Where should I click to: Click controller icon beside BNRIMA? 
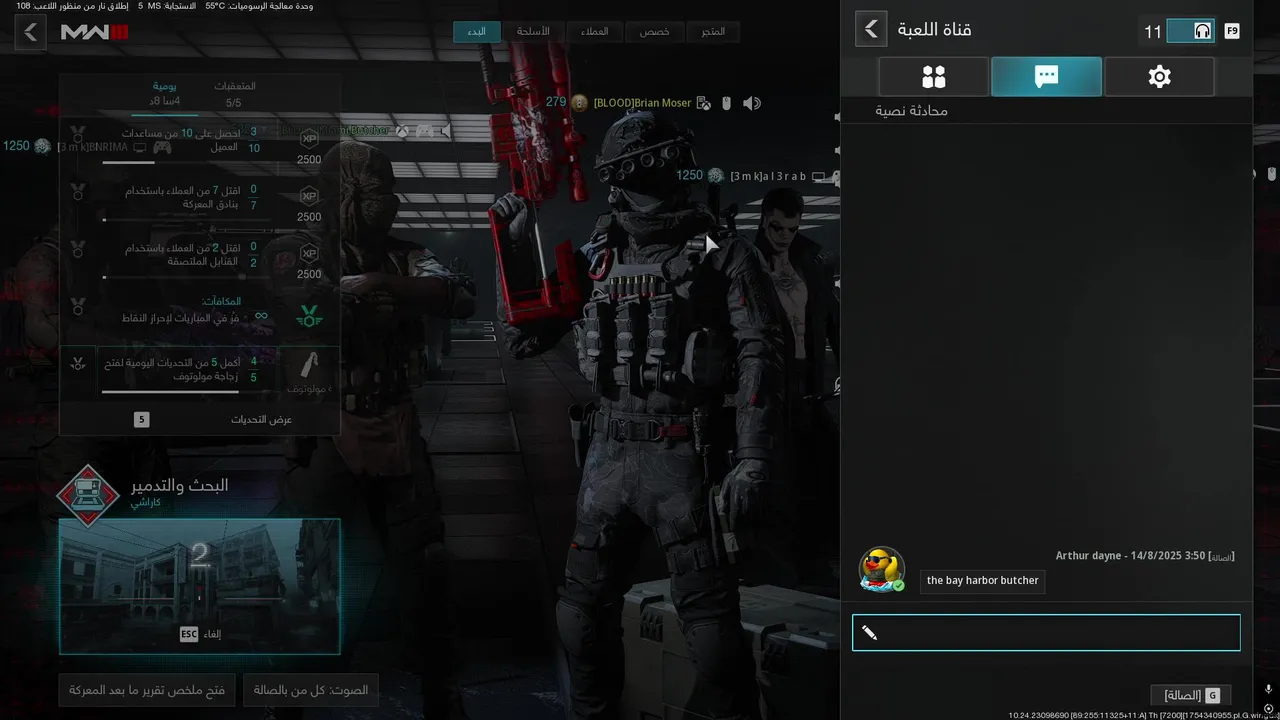161,148
